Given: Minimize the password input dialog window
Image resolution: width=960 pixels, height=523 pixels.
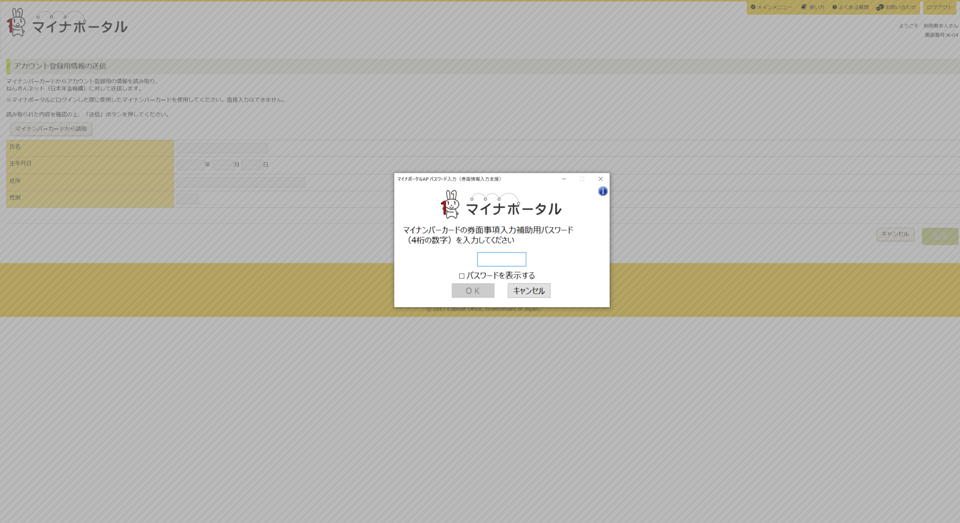Looking at the screenshot, I should point(564,179).
